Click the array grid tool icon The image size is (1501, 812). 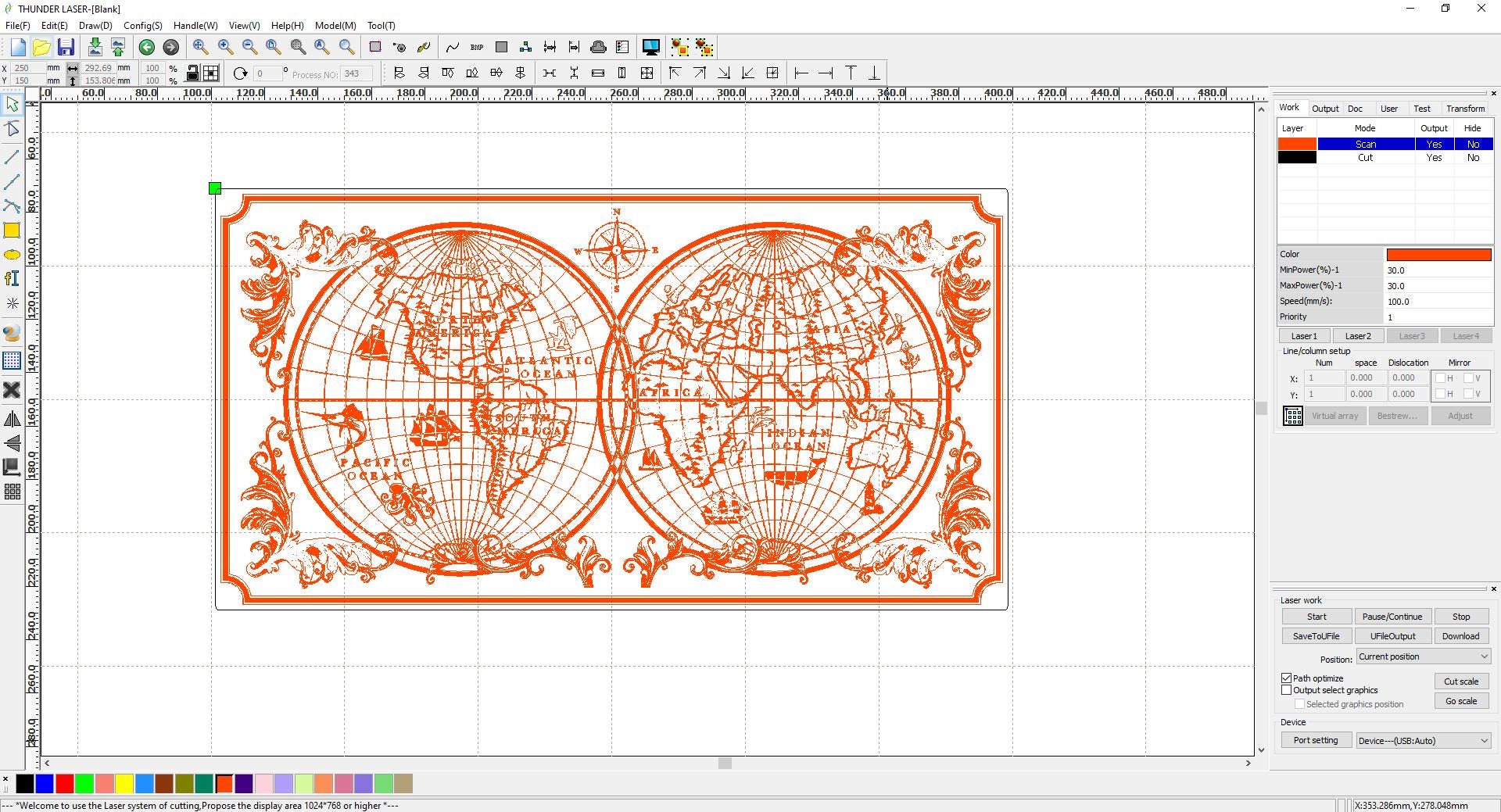pyautogui.click(x=12, y=492)
